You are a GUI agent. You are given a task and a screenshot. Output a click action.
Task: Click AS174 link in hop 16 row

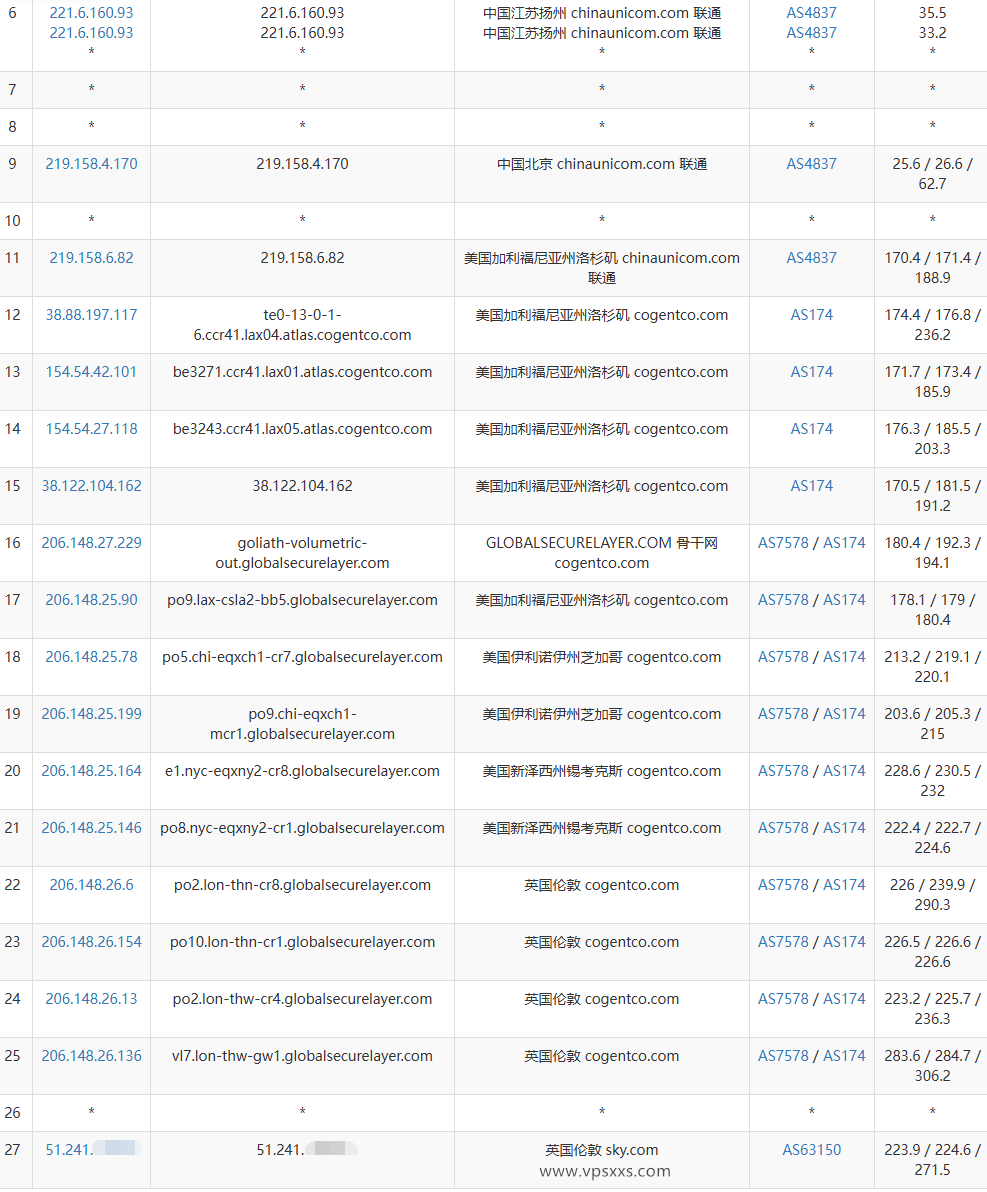click(844, 543)
